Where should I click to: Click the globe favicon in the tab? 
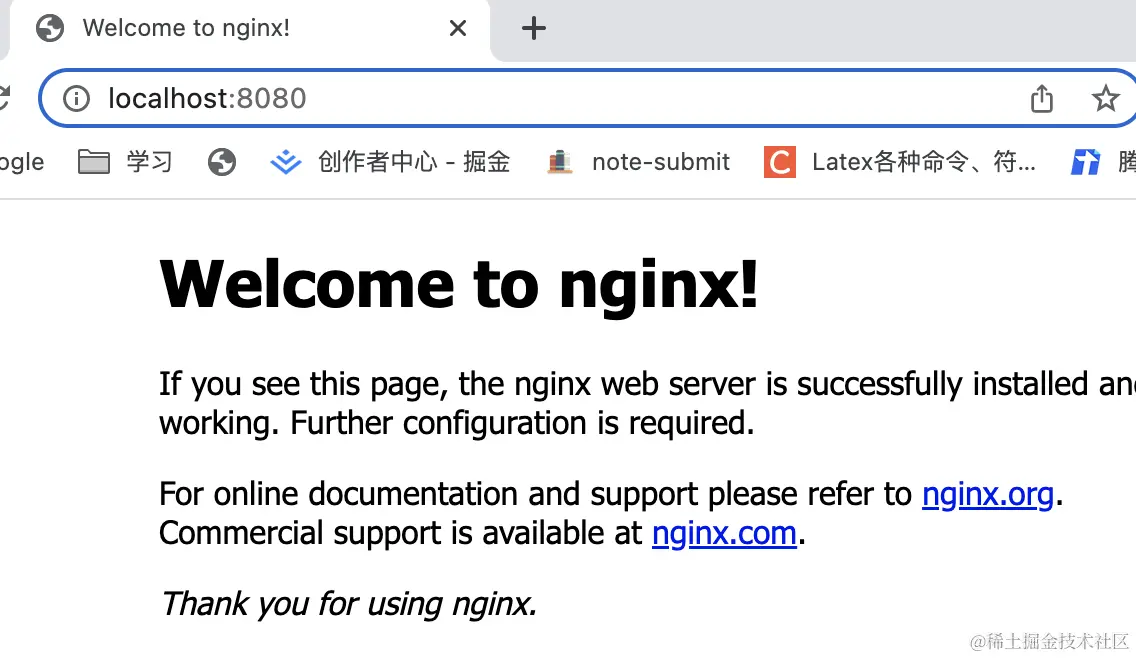tap(50, 28)
